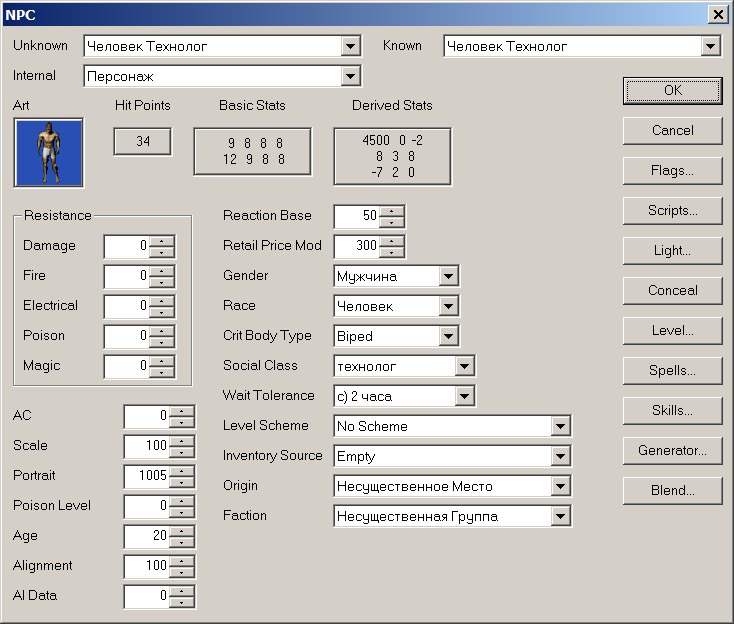Open the Flags dialog
Viewport: 734px width, 624px height.
672,170
